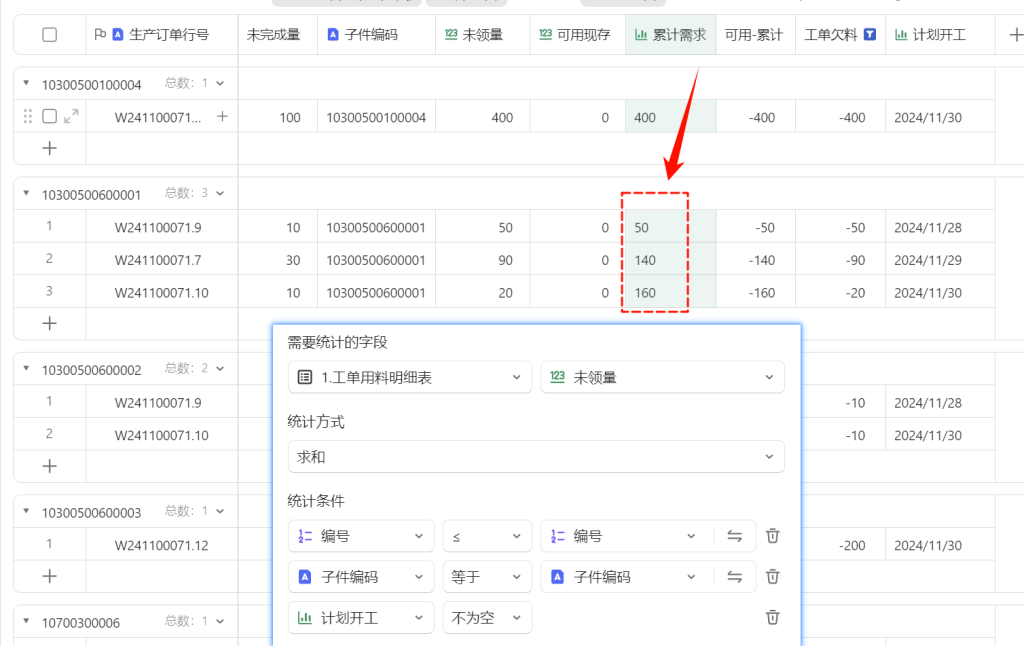The image size is (1024, 646).
Task: Open the 计划开工 condition field dropdown
Action: pos(361,617)
